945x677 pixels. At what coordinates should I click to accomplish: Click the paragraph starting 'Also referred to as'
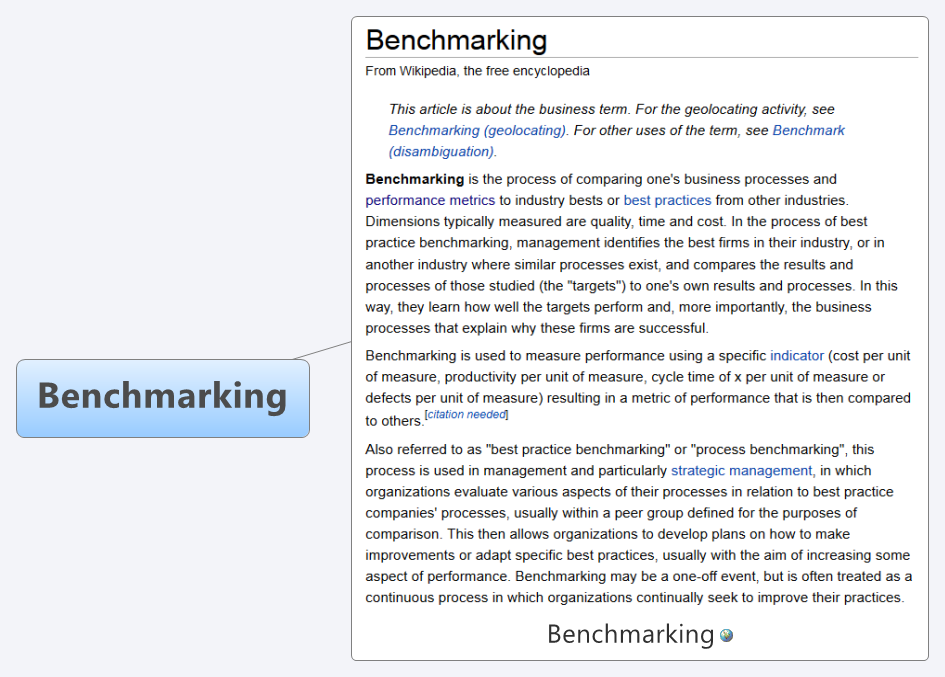point(638,523)
